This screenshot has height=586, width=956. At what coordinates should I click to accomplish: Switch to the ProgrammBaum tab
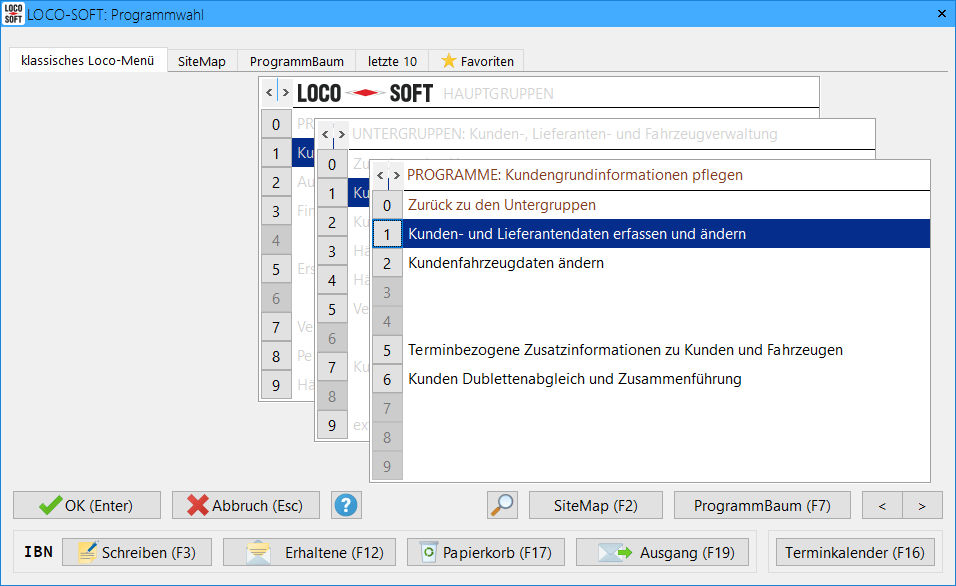[296, 61]
